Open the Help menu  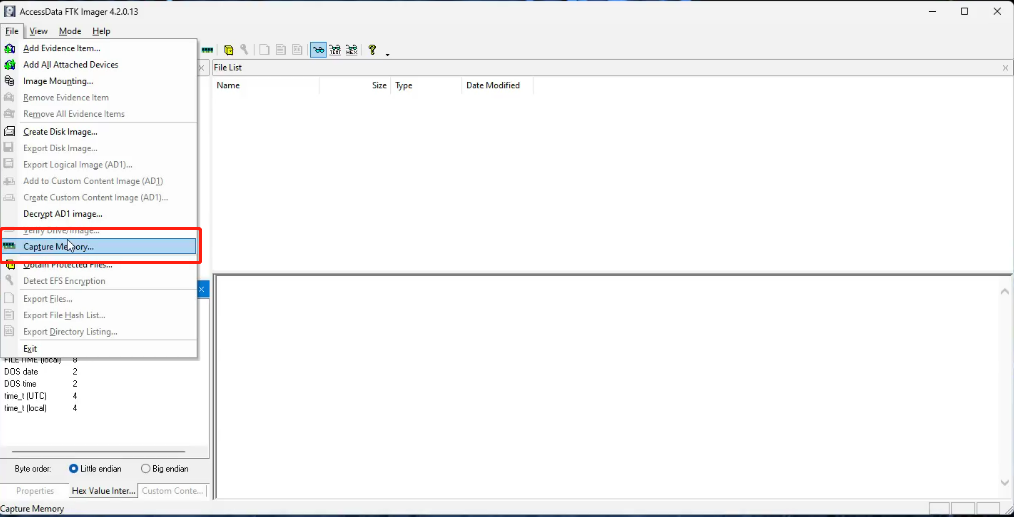click(x=101, y=31)
